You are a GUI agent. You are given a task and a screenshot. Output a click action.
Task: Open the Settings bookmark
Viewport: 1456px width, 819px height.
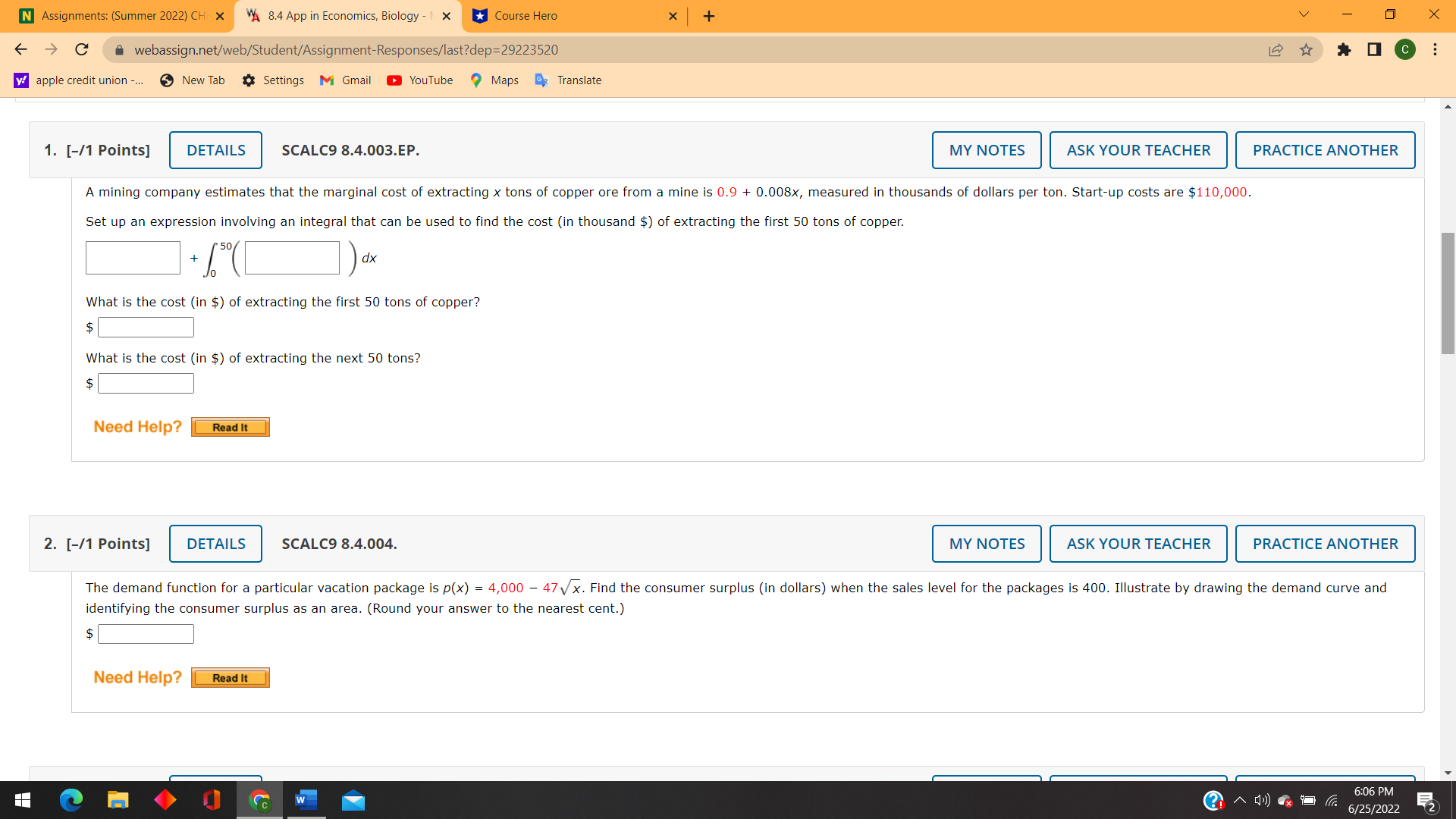coord(273,80)
